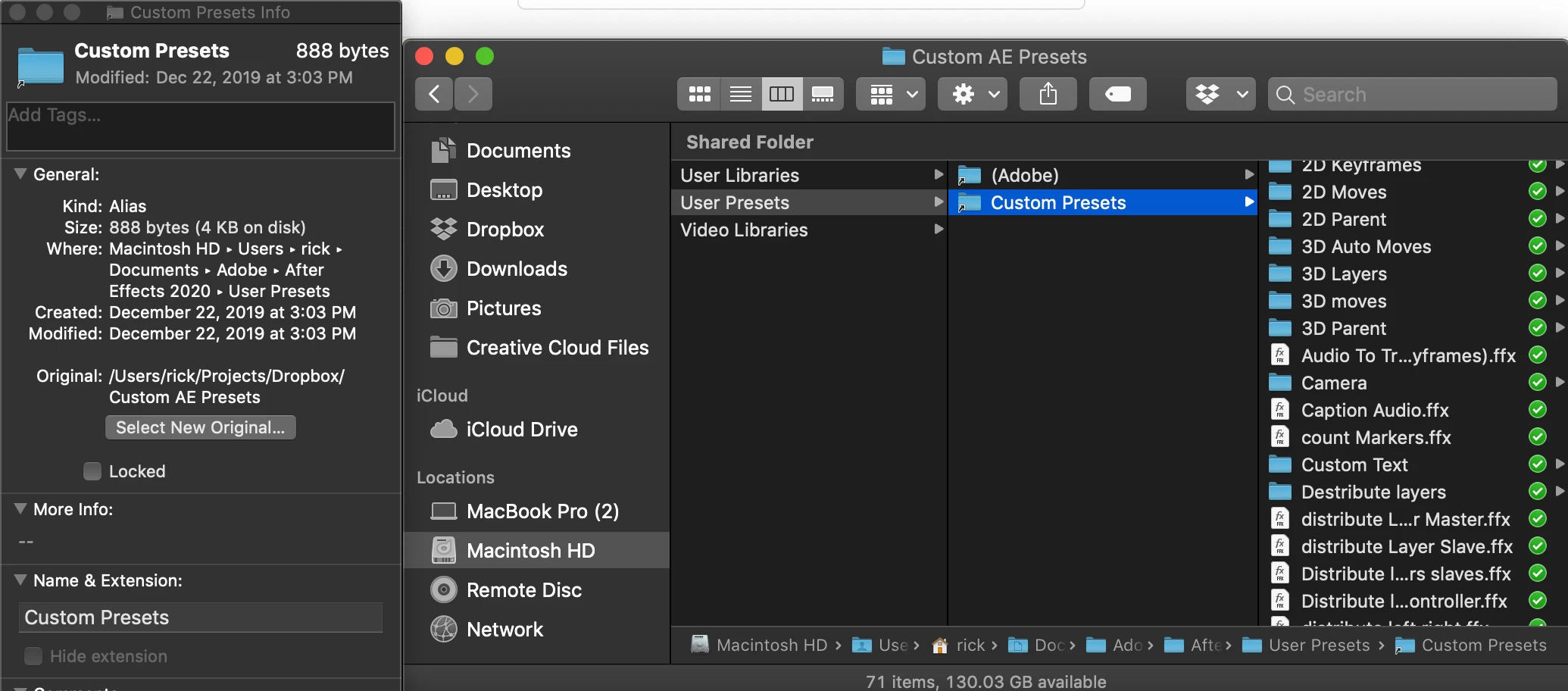Go forward with the Finder forward arrow
The height and width of the screenshot is (691, 1568).
473,94
